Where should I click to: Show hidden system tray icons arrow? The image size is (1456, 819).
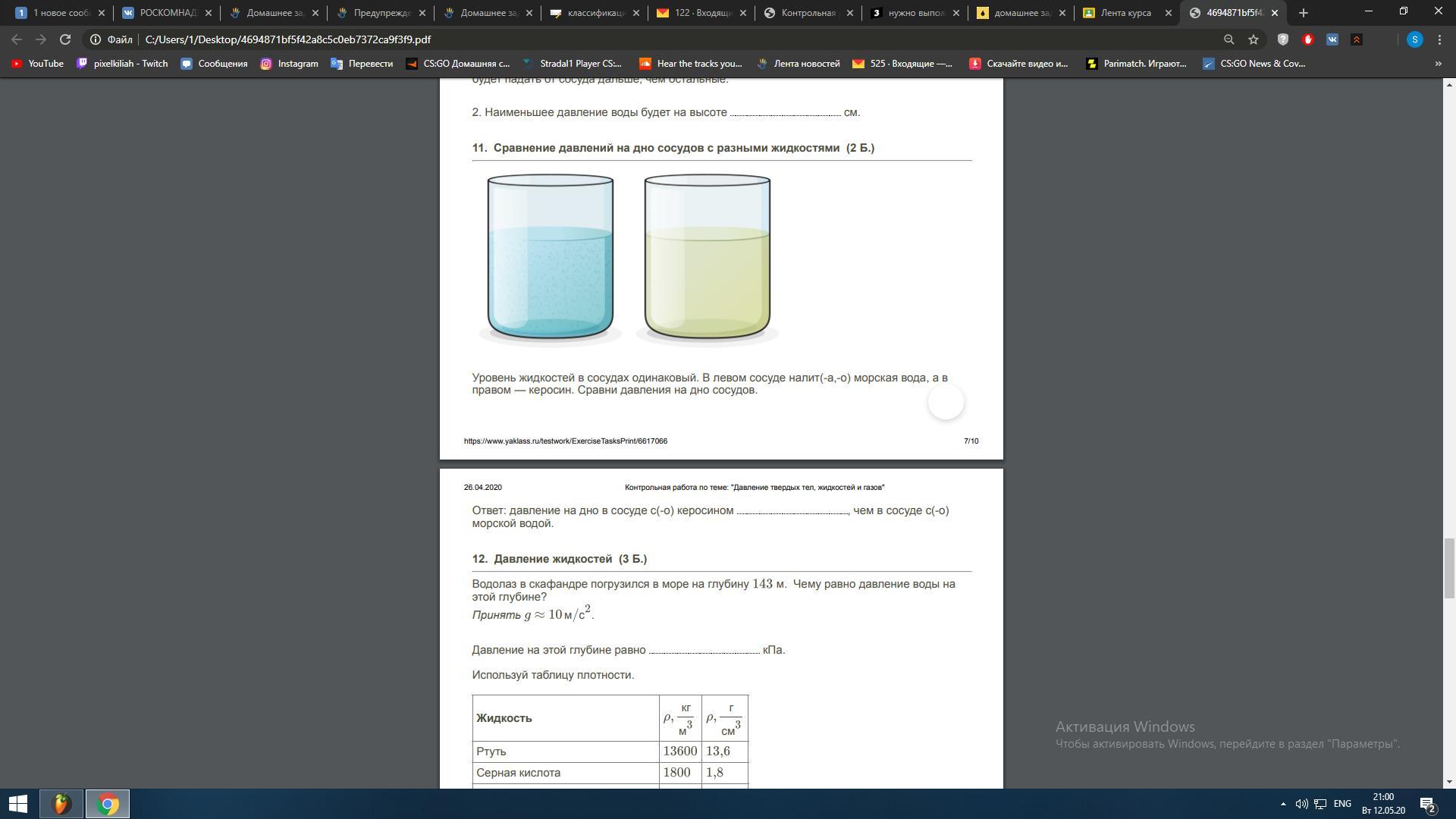pos(1283,804)
